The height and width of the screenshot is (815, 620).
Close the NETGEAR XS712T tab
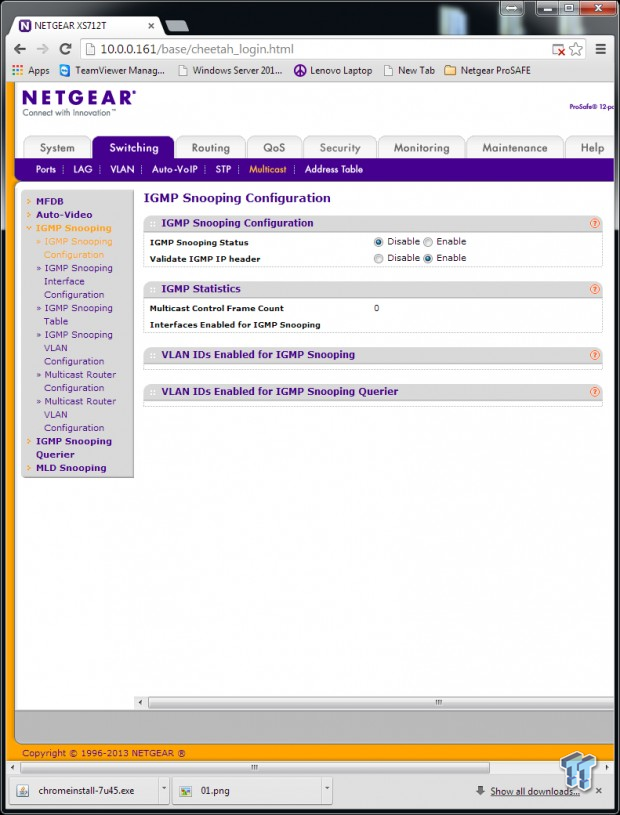click(151, 25)
